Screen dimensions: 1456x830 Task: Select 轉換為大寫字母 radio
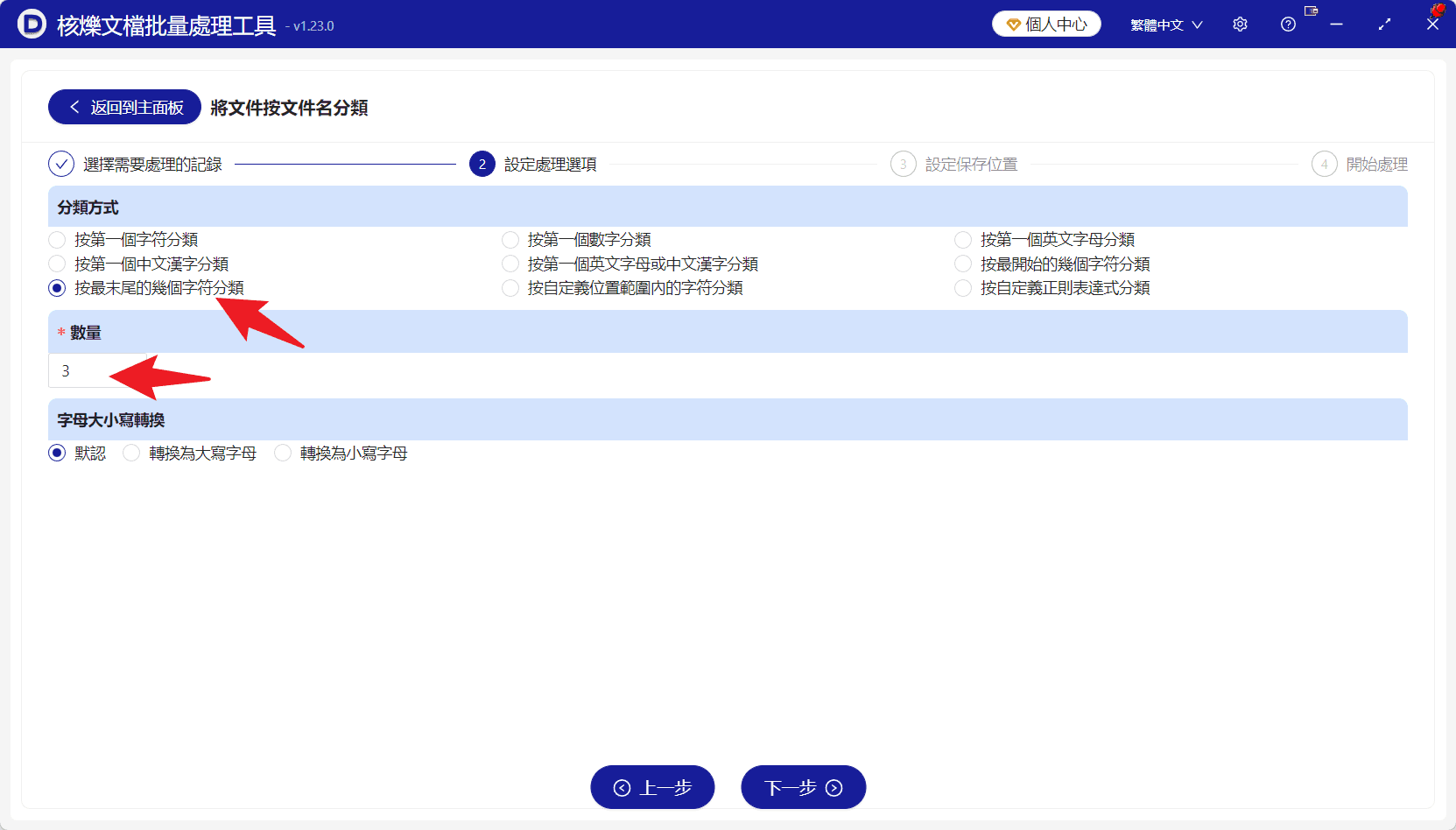131,453
